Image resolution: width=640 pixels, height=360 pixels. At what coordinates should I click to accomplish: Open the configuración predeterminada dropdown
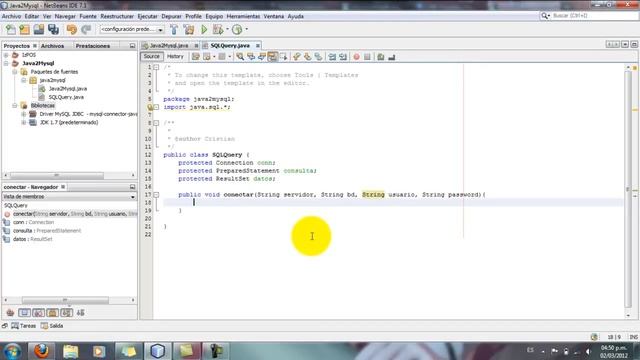pos(132,29)
